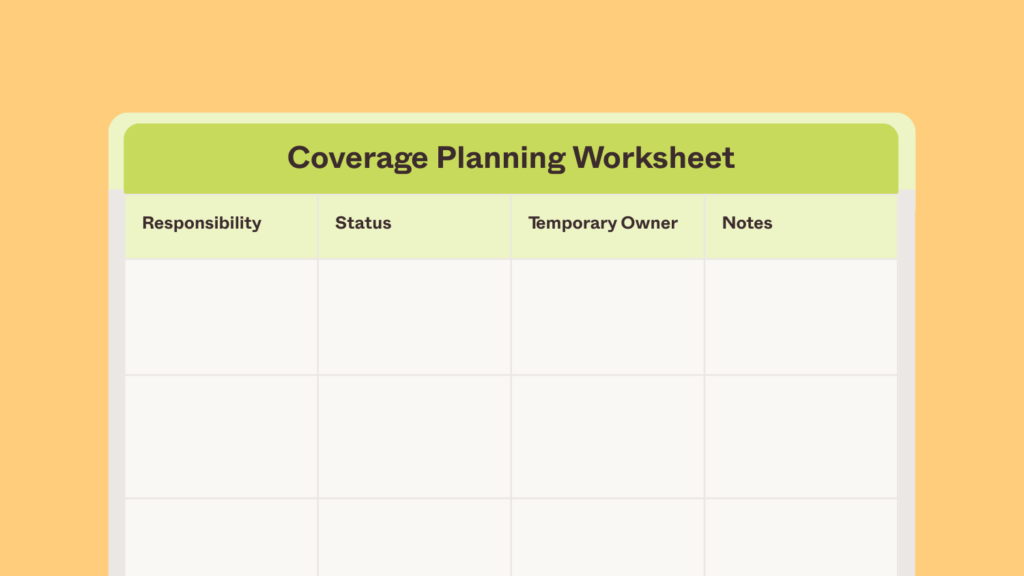The height and width of the screenshot is (576, 1024).
Task: Click second row Responsibility cell
Action: (221, 437)
